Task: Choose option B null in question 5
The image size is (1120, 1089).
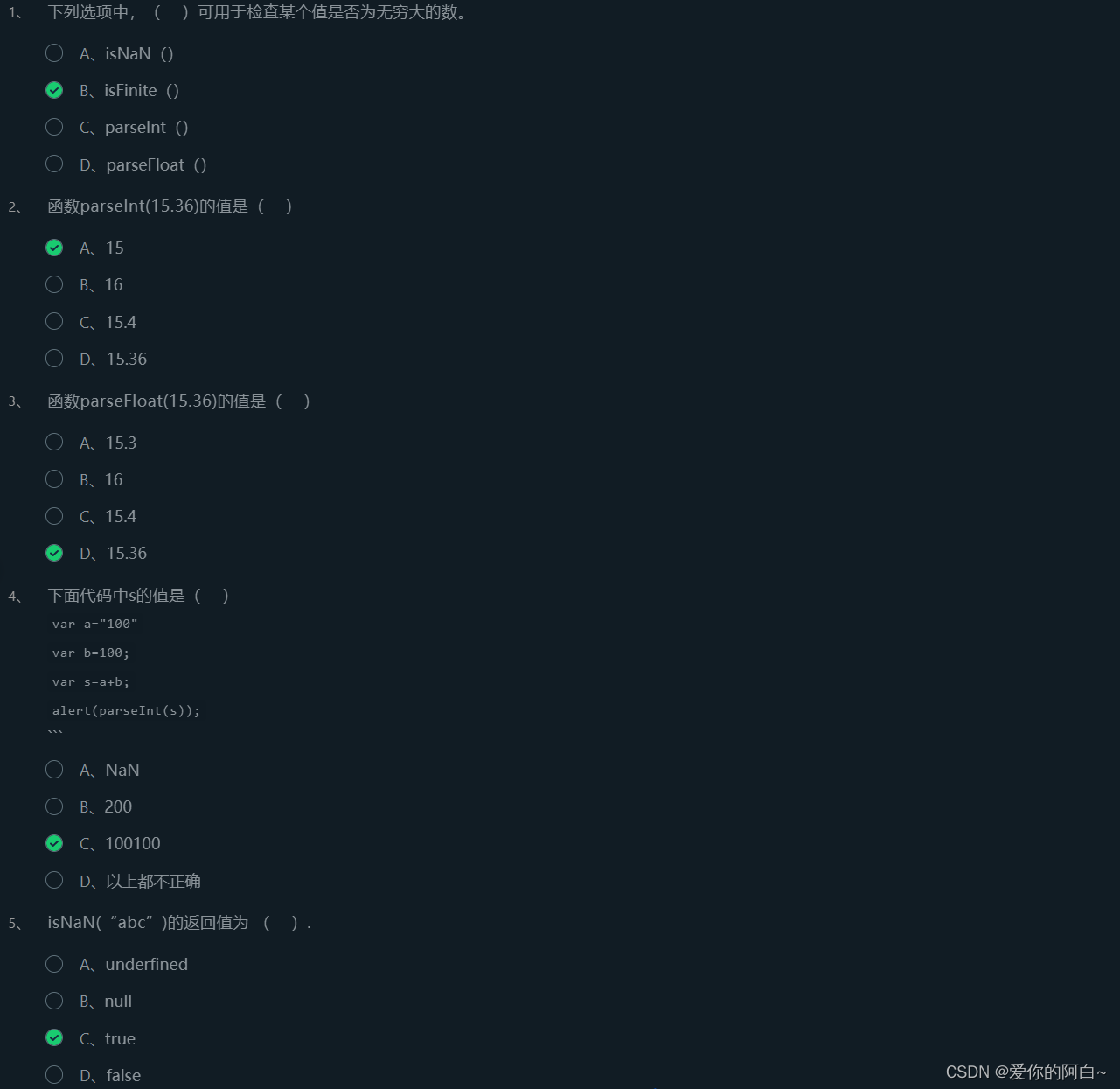Action: (54, 1001)
